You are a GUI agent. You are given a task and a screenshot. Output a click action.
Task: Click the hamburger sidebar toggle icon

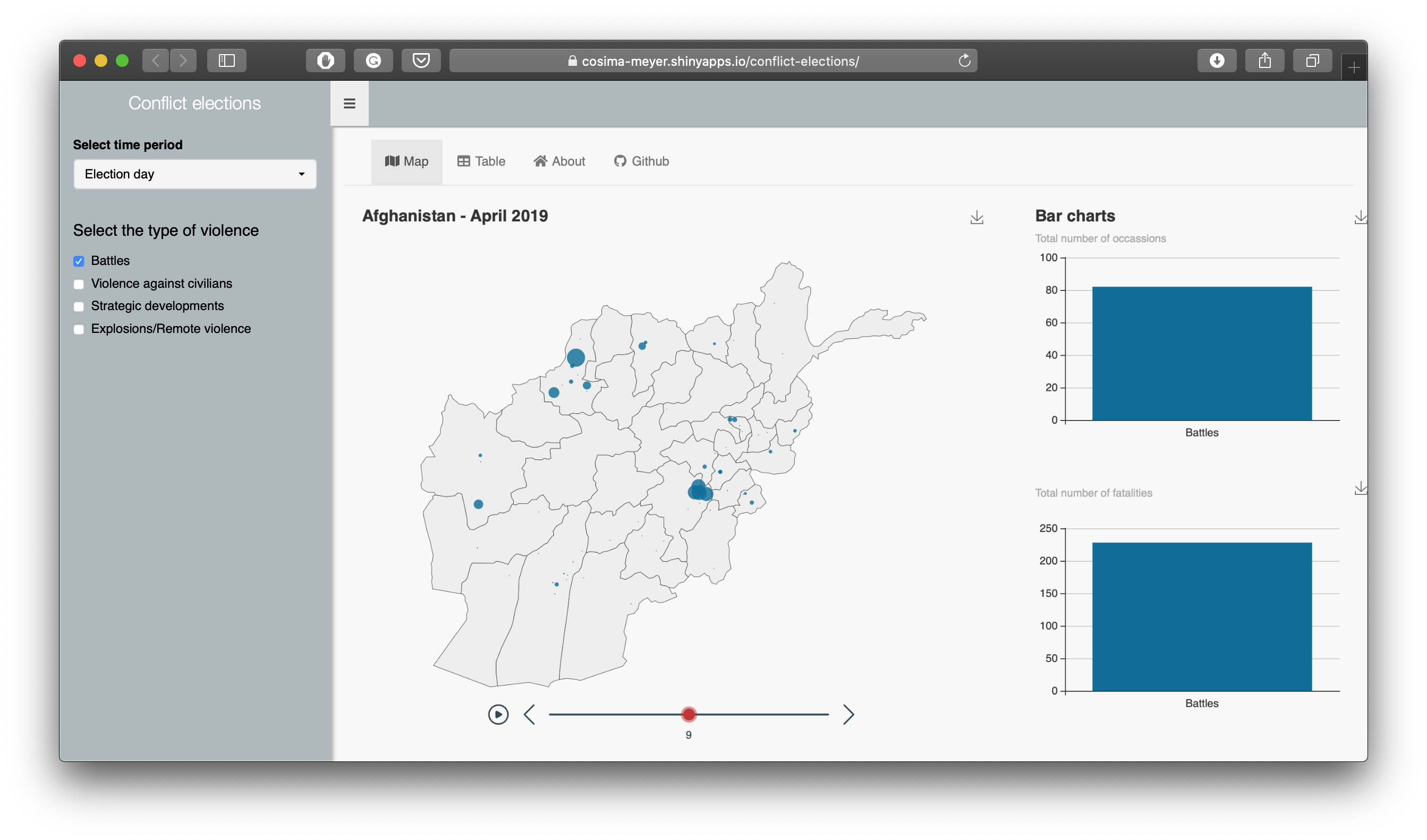[x=350, y=104]
